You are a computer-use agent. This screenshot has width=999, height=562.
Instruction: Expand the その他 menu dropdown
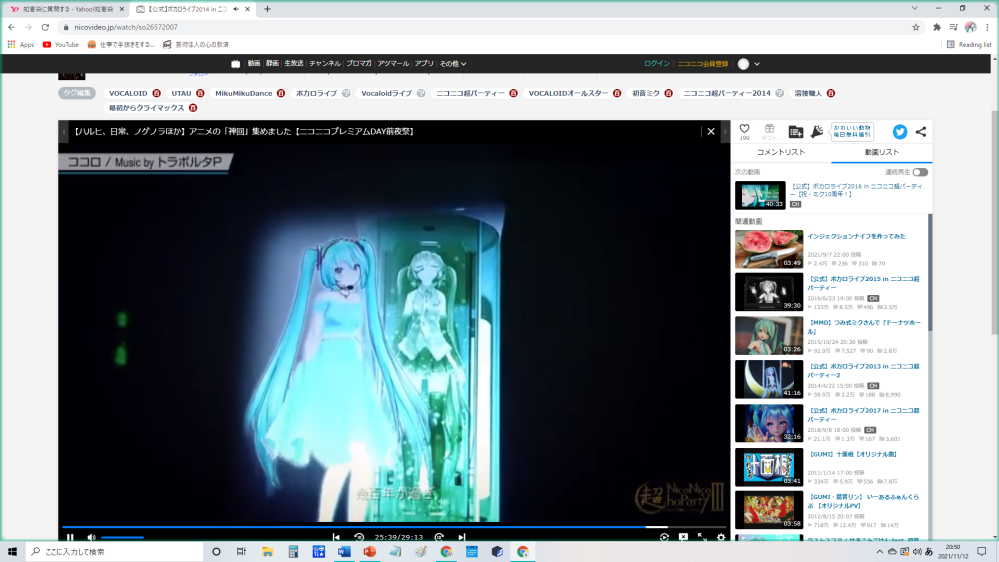453,64
